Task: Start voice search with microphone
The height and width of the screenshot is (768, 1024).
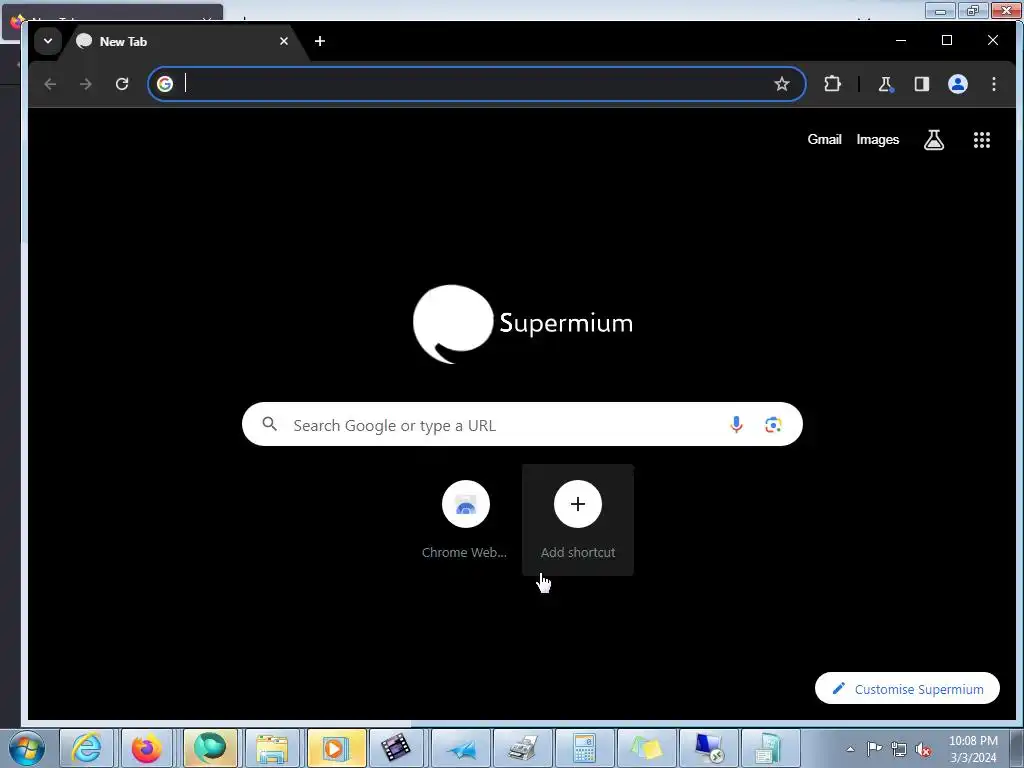Action: point(736,424)
